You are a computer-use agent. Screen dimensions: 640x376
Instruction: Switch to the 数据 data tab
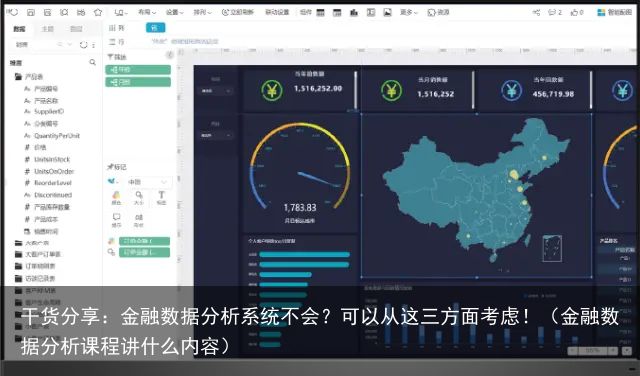(19, 29)
